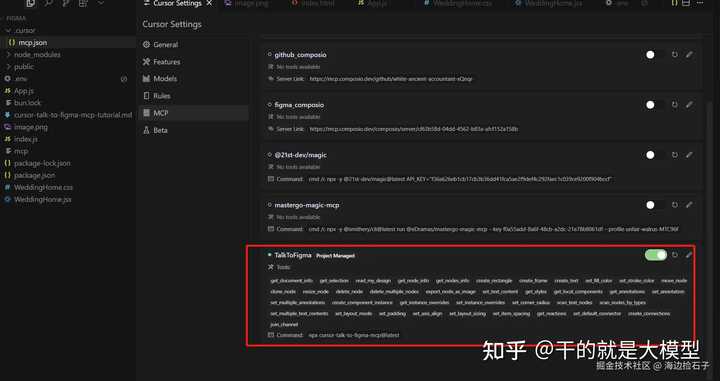This screenshot has height=381, width=720.
Task: Open bun.lock in the explorer
Action: 68,103
